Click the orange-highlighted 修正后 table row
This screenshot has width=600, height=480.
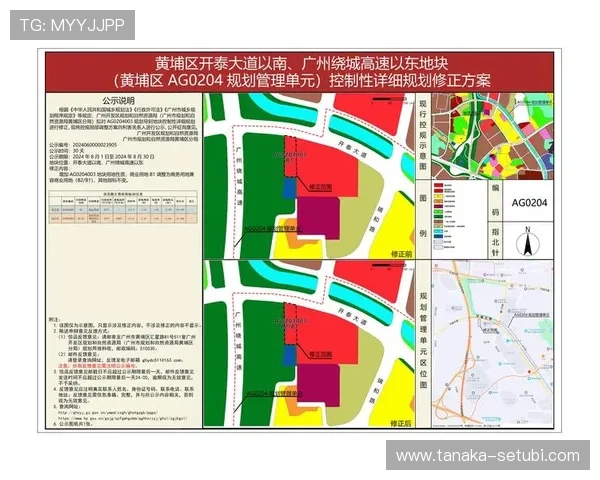pyautogui.click(x=123, y=218)
